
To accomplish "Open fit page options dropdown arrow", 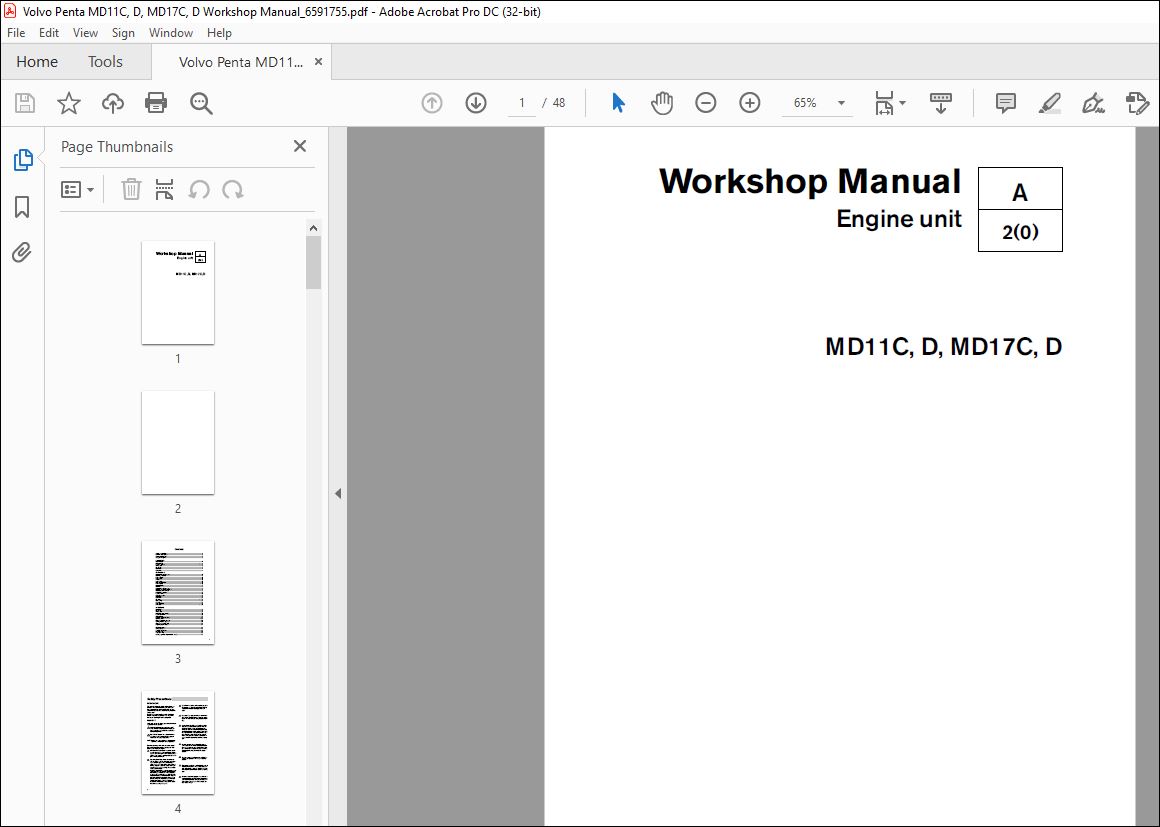I will 902,103.
